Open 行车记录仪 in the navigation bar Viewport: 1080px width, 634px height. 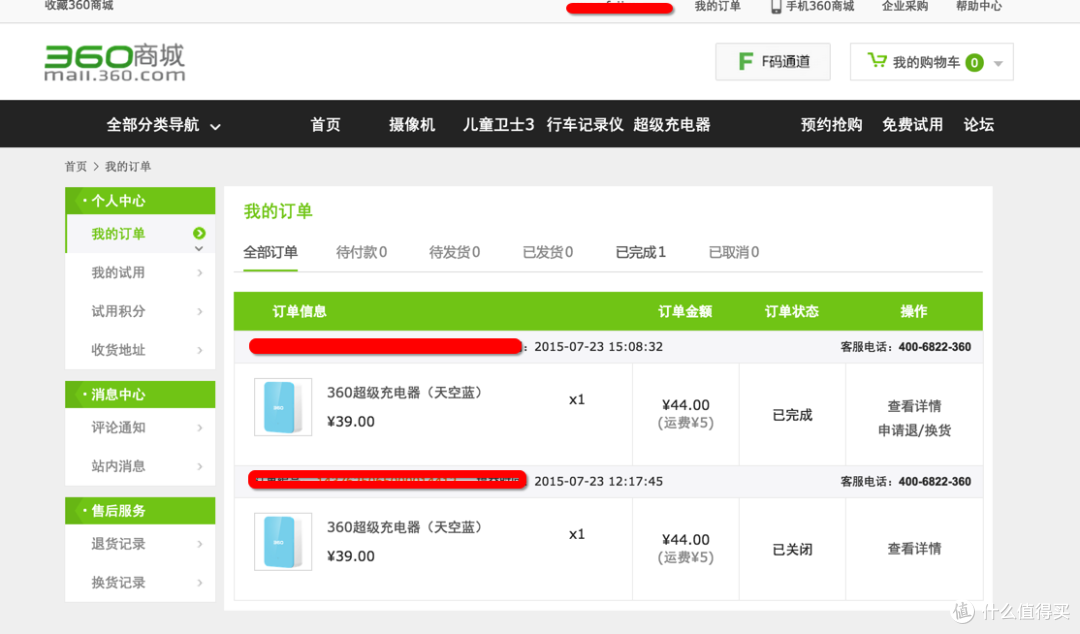[585, 125]
